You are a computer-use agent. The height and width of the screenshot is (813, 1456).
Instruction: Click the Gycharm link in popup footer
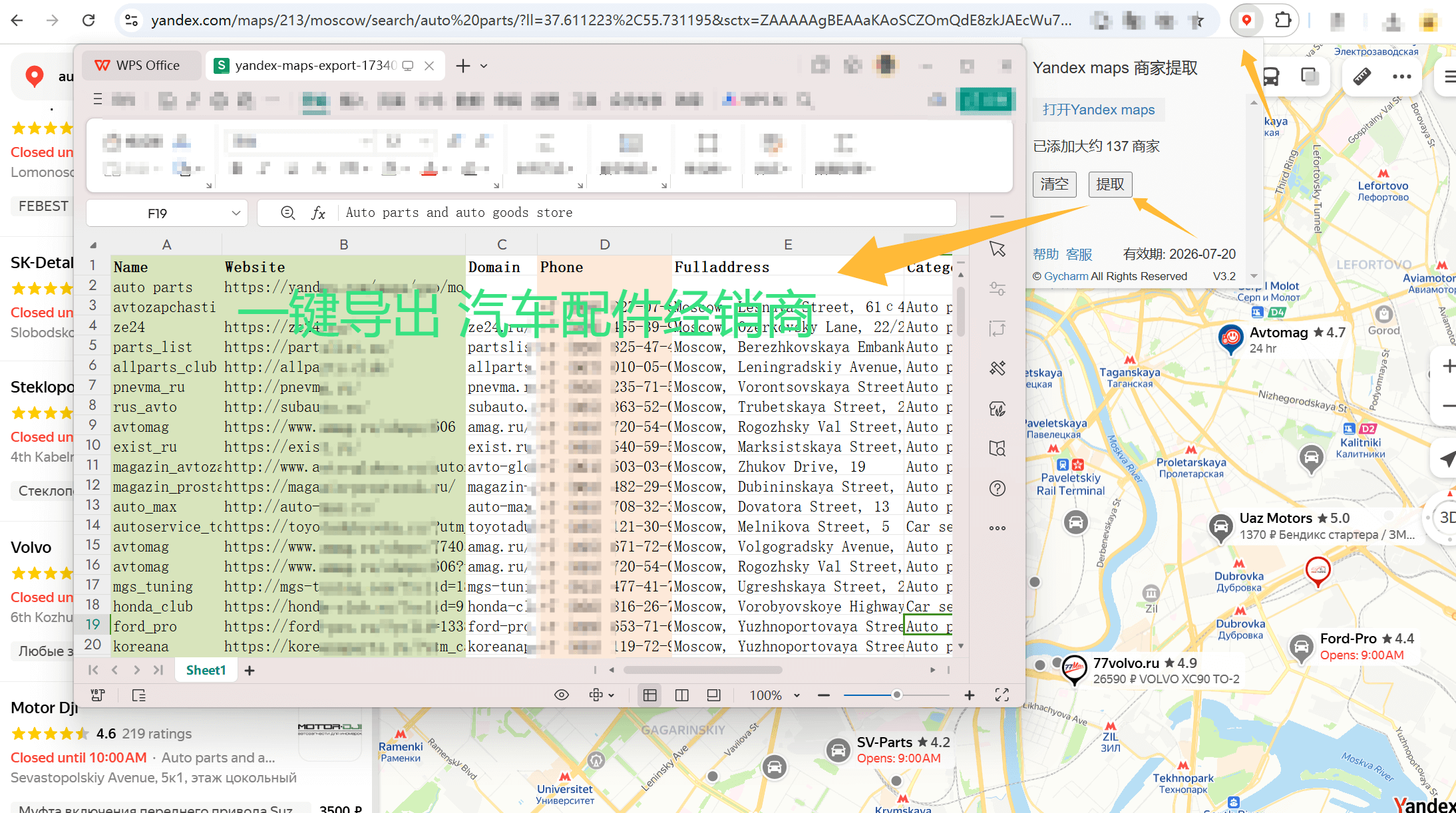point(1066,276)
